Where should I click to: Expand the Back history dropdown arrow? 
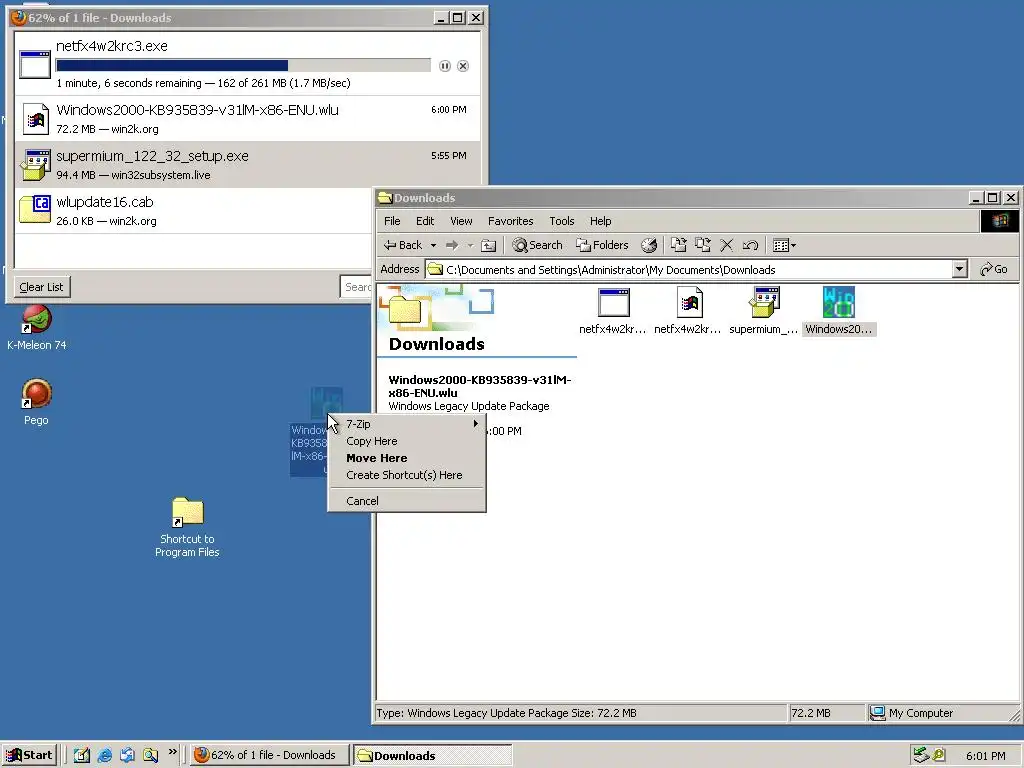pos(433,246)
